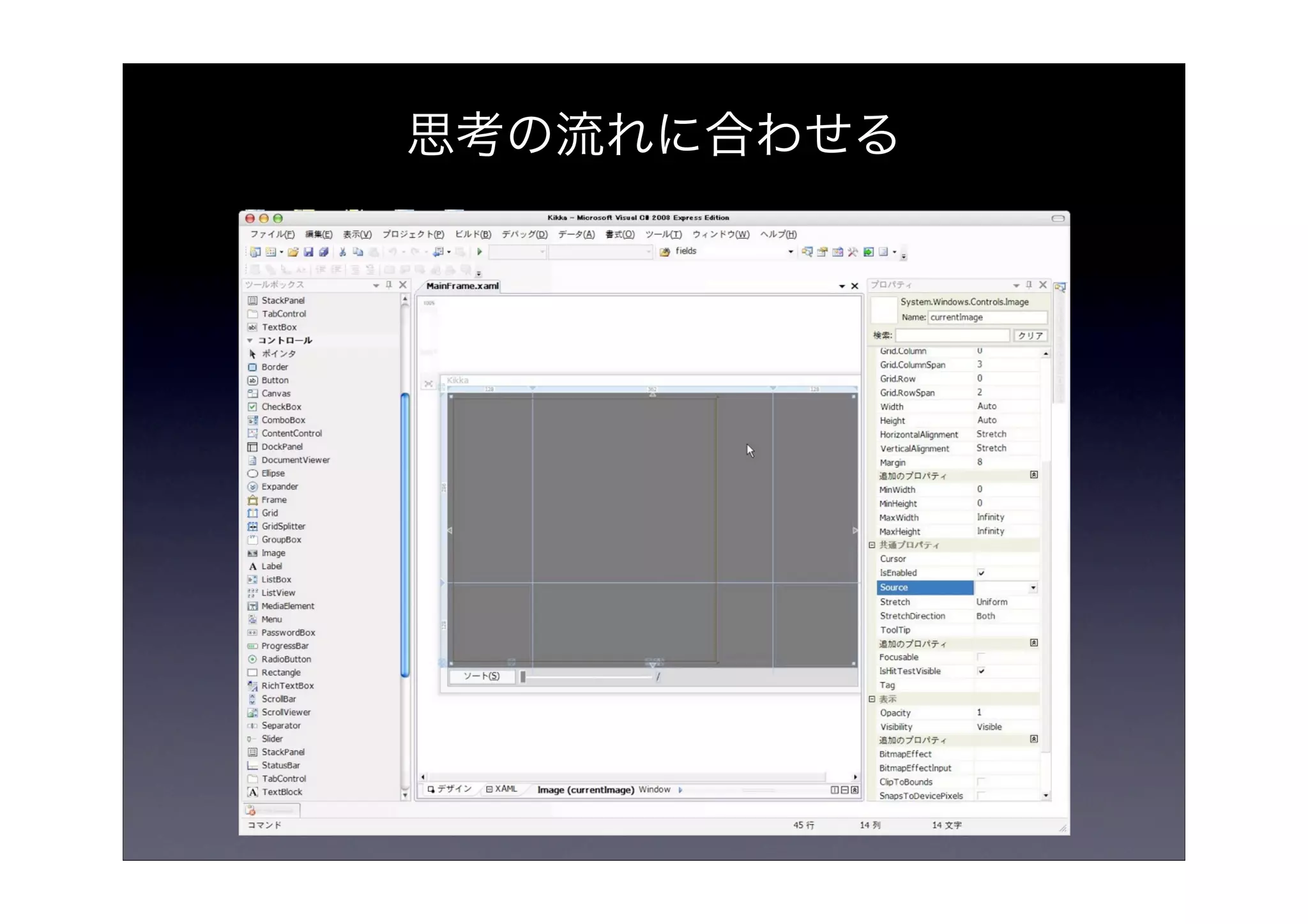Toggle 追加のプロパティ under MinWidth group
The image size is (1308, 924).
[1034, 475]
